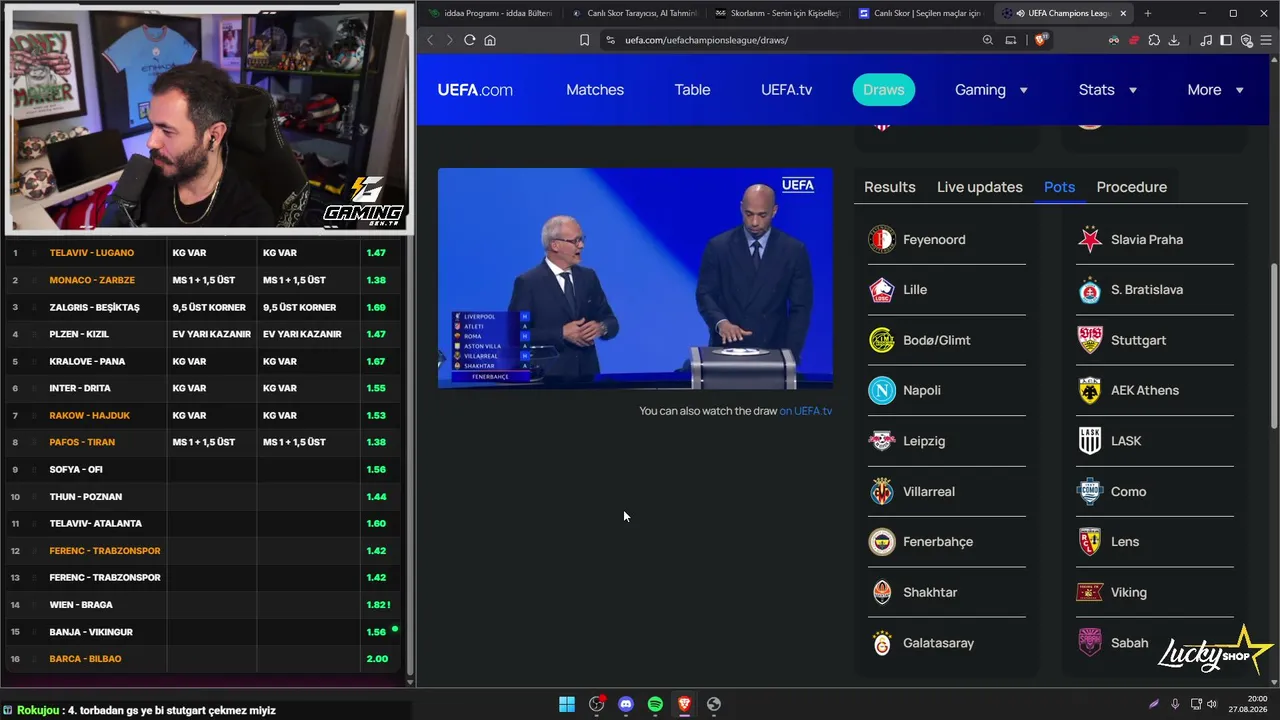The height and width of the screenshot is (720, 1280).
Task: Close the UEFA Champions League browser tab
Action: pos(1123,13)
